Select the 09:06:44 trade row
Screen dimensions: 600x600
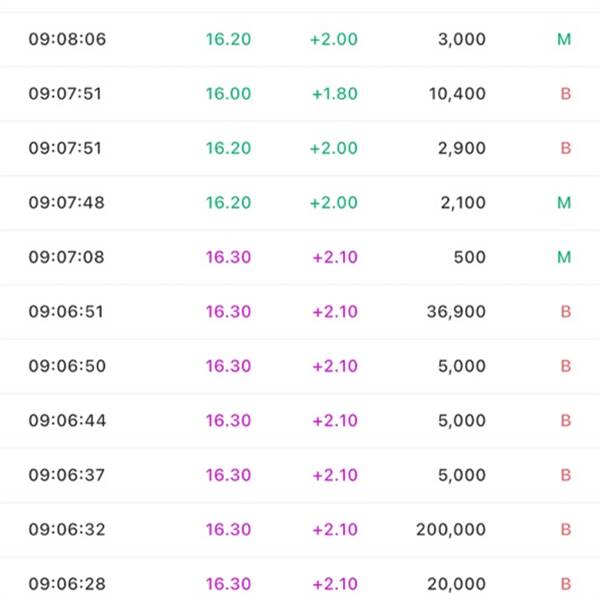click(300, 421)
